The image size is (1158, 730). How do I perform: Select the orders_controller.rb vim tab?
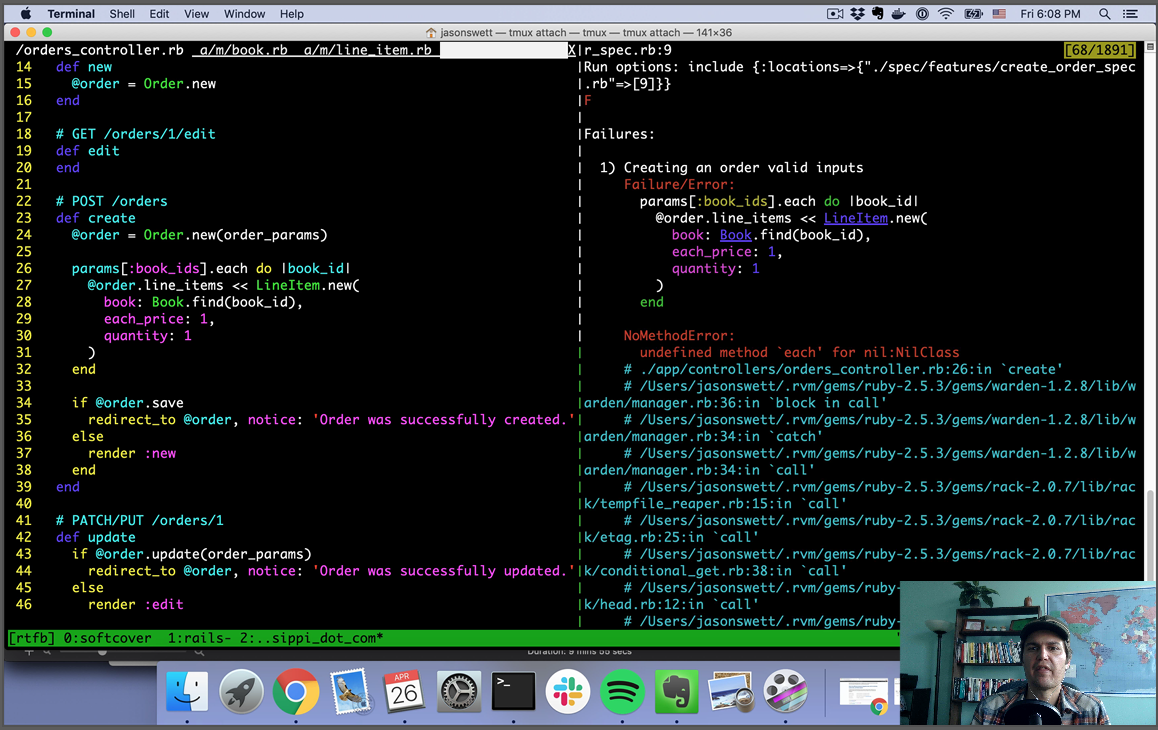click(100, 50)
